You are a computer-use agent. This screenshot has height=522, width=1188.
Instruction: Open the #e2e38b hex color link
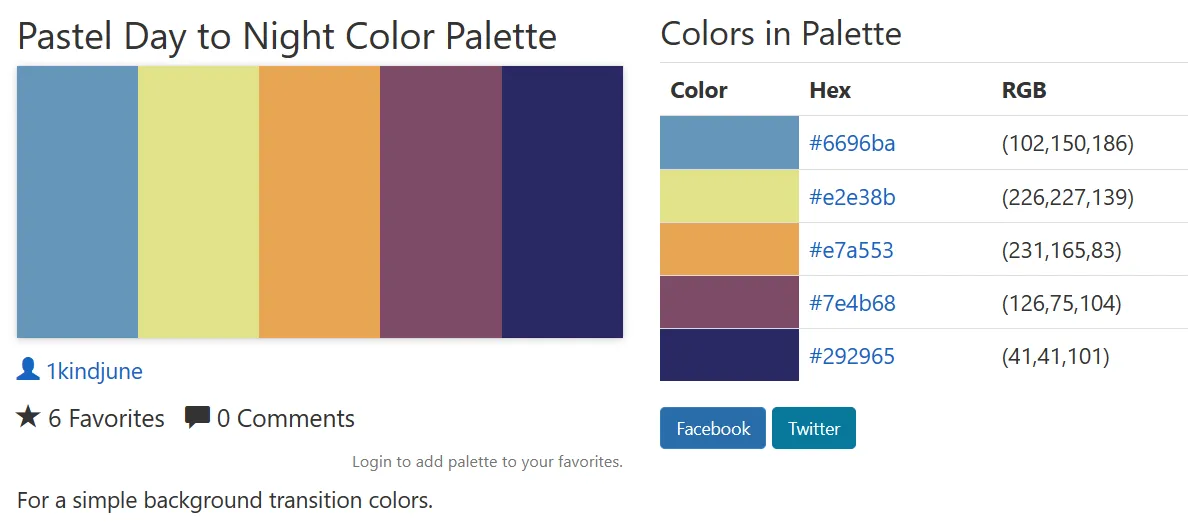pos(852,198)
